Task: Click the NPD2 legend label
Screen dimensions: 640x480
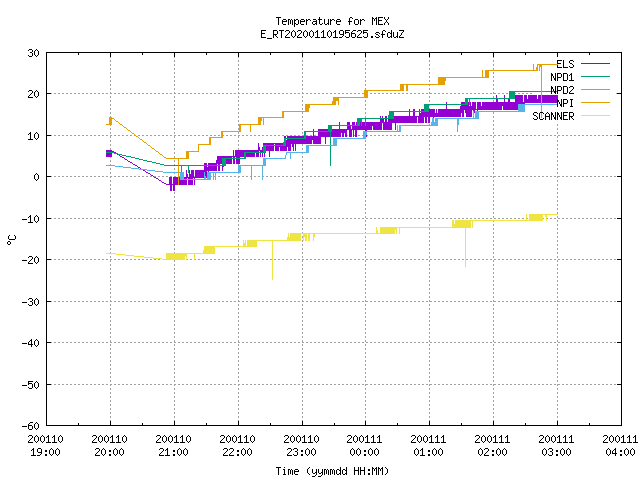Action: (x=562, y=90)
